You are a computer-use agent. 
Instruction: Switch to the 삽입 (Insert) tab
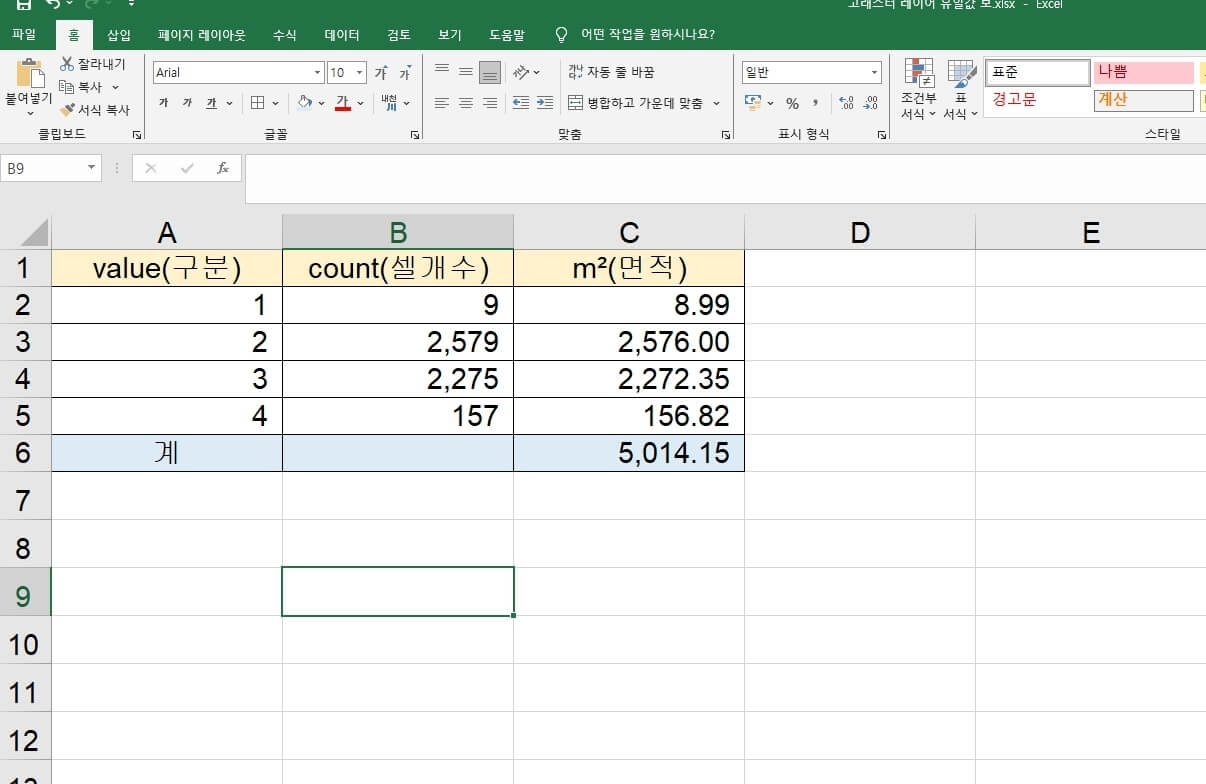tap(119, 34)
